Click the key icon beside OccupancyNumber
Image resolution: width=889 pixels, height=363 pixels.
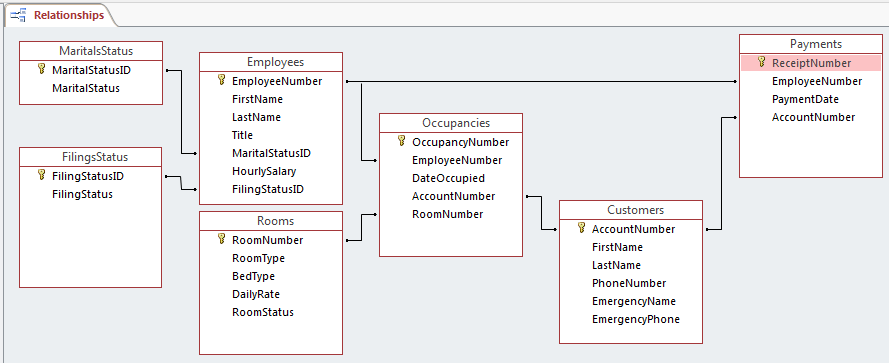click(x=402, y=141)
